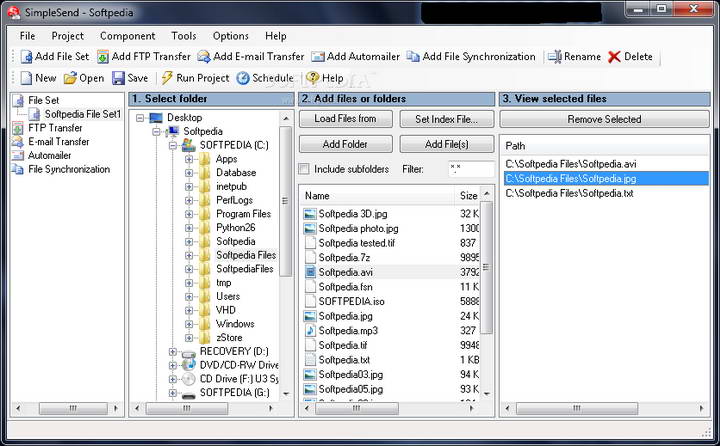The image size is (720, 446).
Task: Select FTP Transfer in the left tree
Action: point(55,128)
